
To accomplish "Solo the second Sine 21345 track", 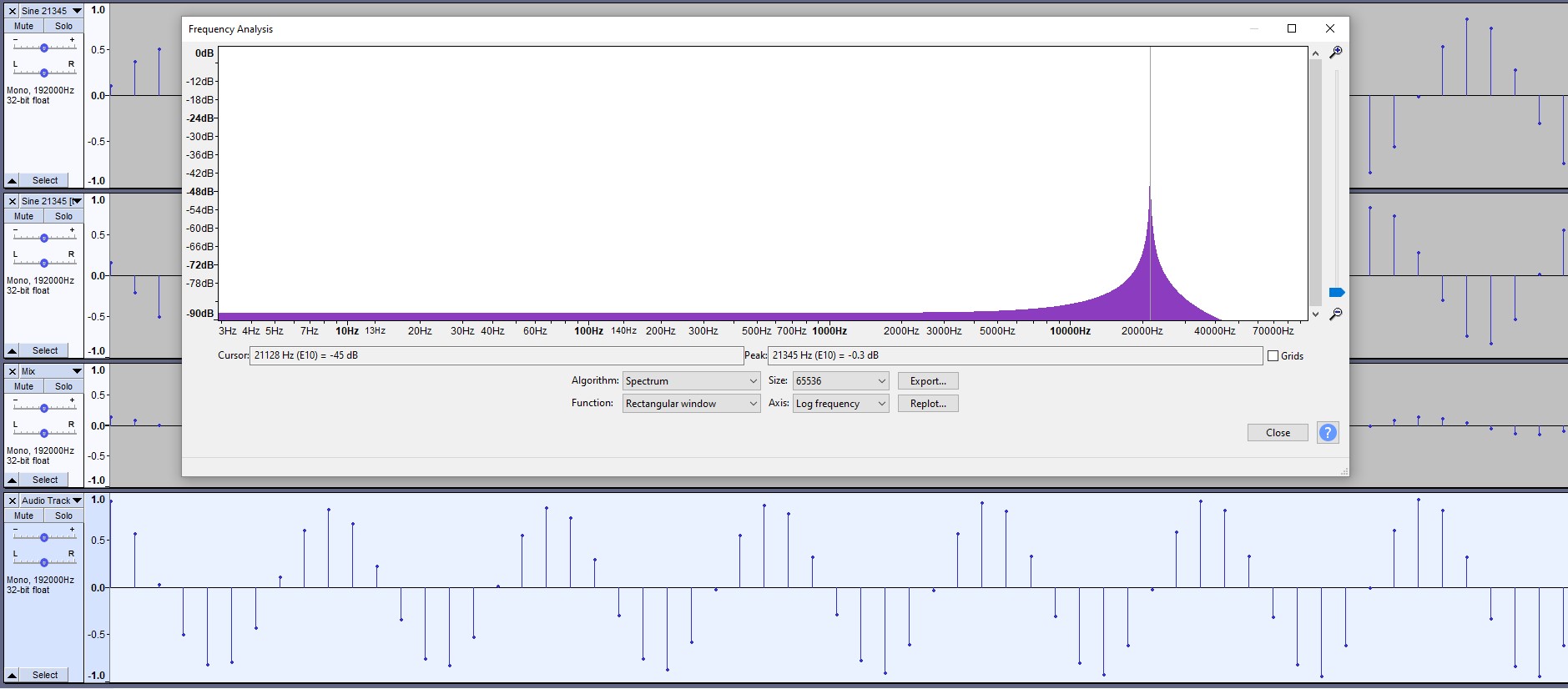I will coord(63,216).
